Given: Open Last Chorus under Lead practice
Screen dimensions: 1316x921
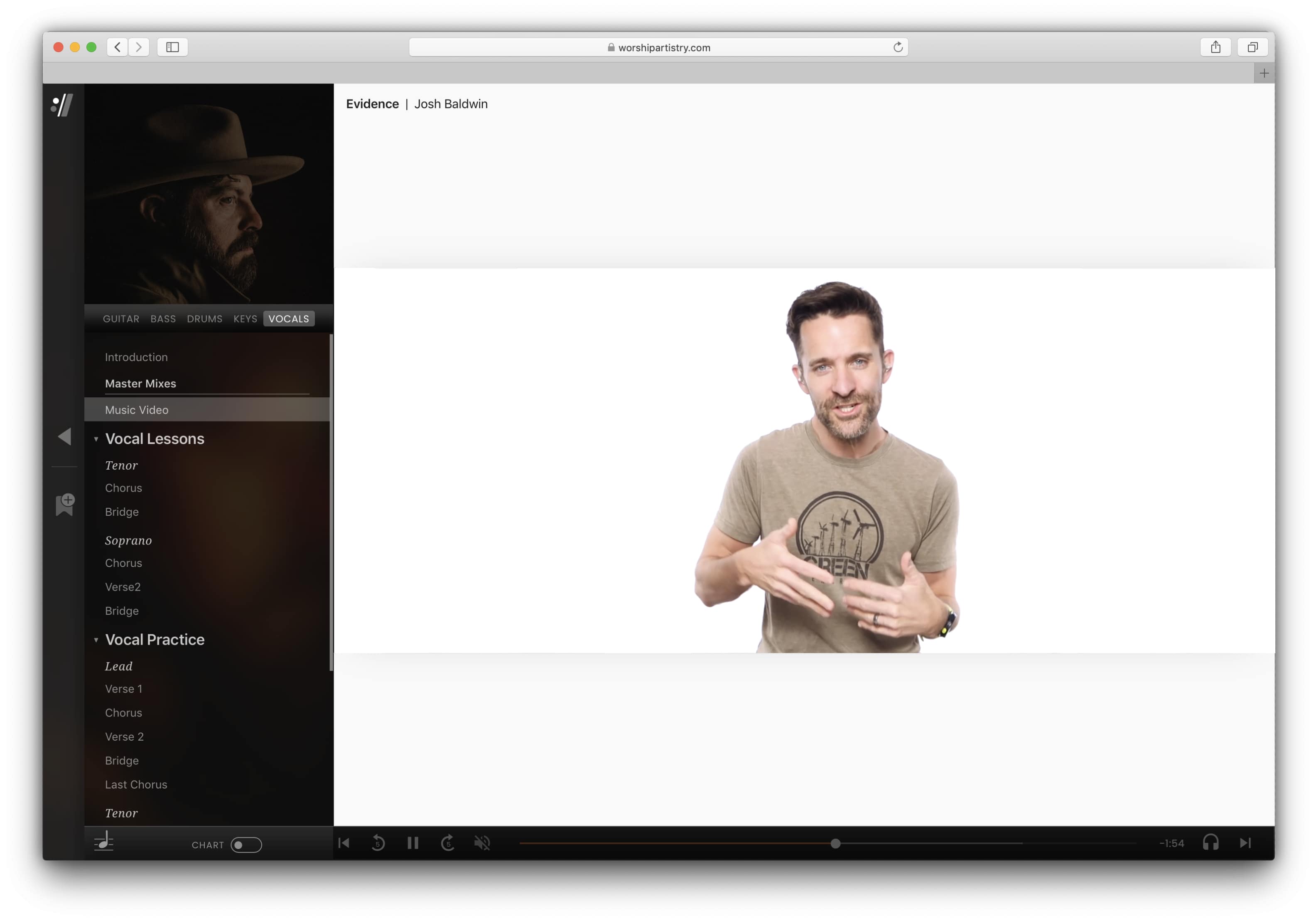Looking at the screenshot, I should (x=136, y=785).
